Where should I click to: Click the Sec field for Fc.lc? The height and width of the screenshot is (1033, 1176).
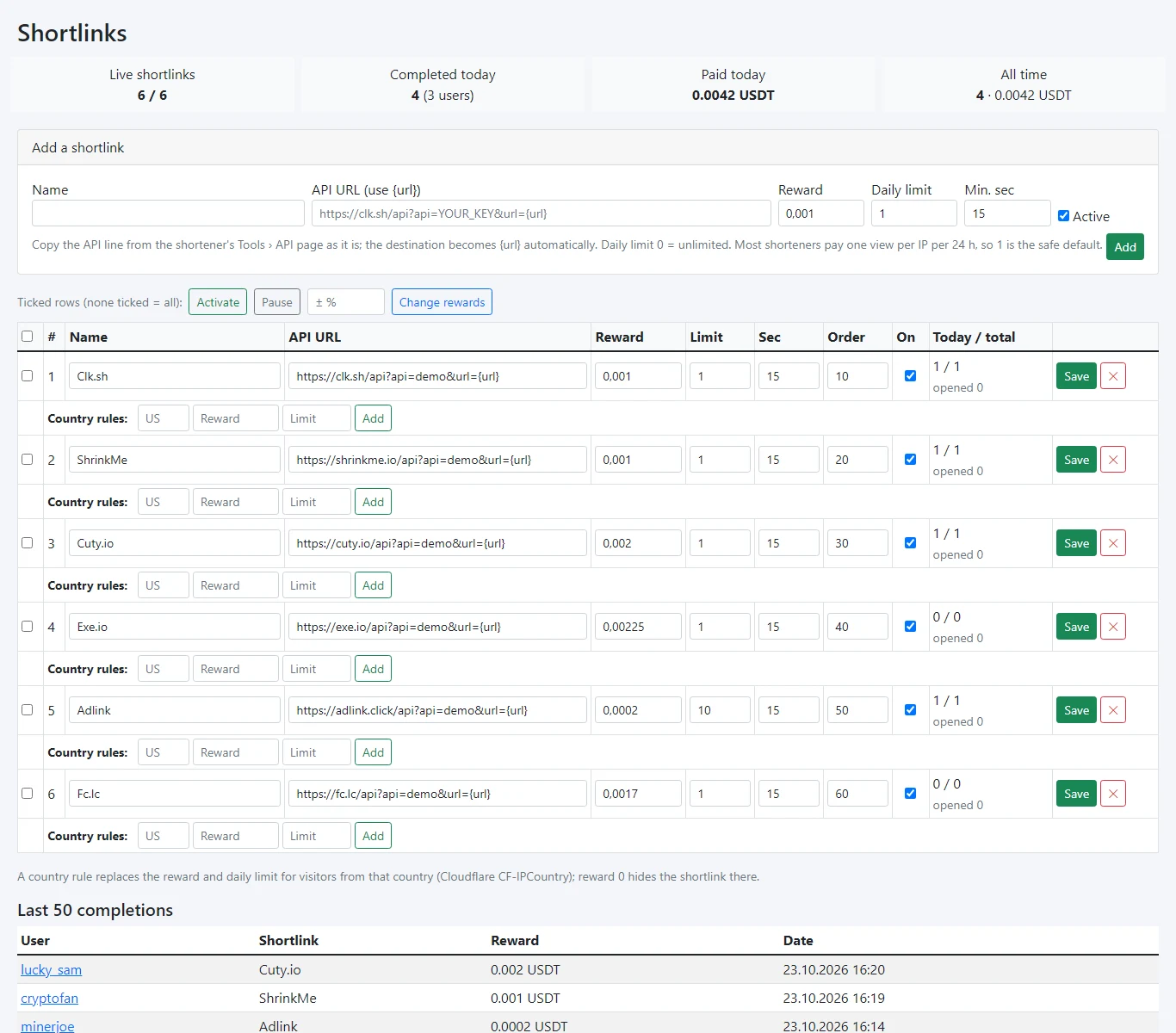[789, 794]
